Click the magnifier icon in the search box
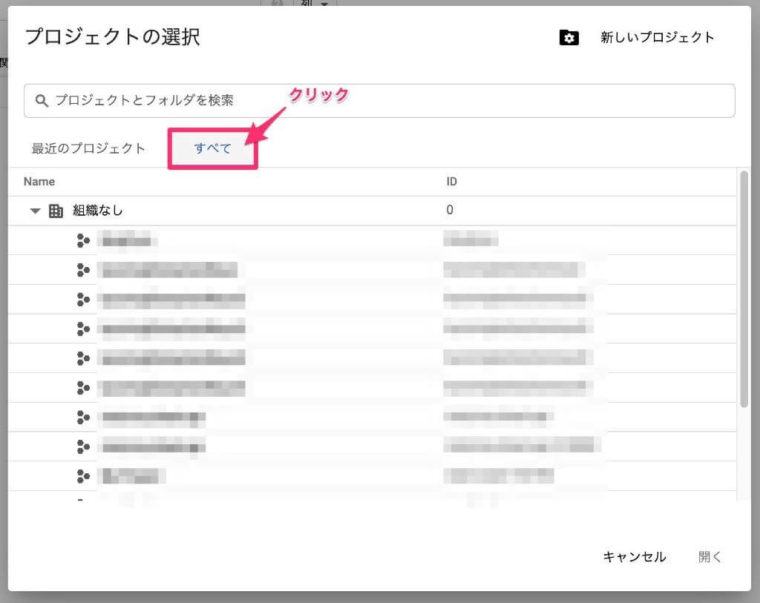 point(42,100)
